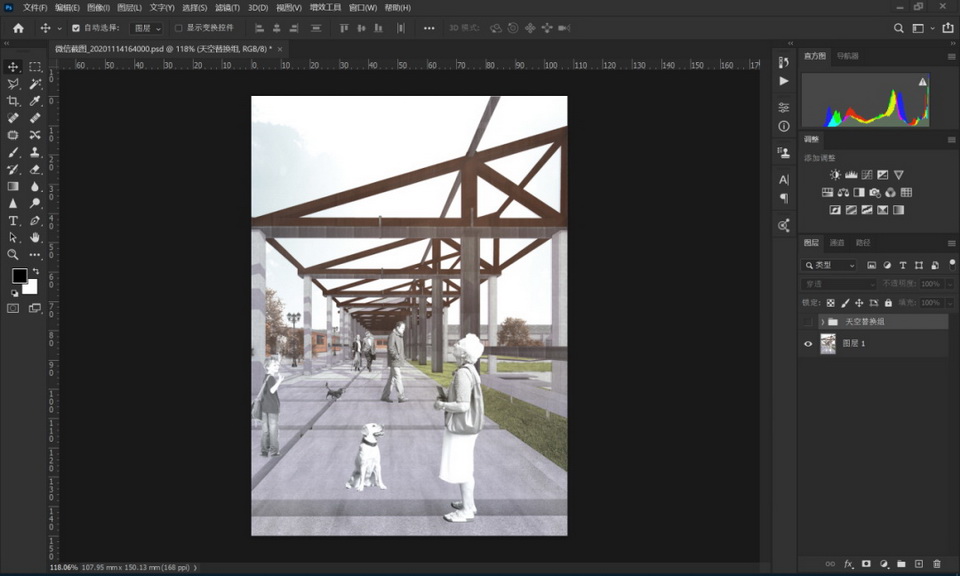This screenshot has width=960, height=576.
Task: Uncheck the 自动选择 checkbox
Action: pyautogui.click(x=76, y=28)
